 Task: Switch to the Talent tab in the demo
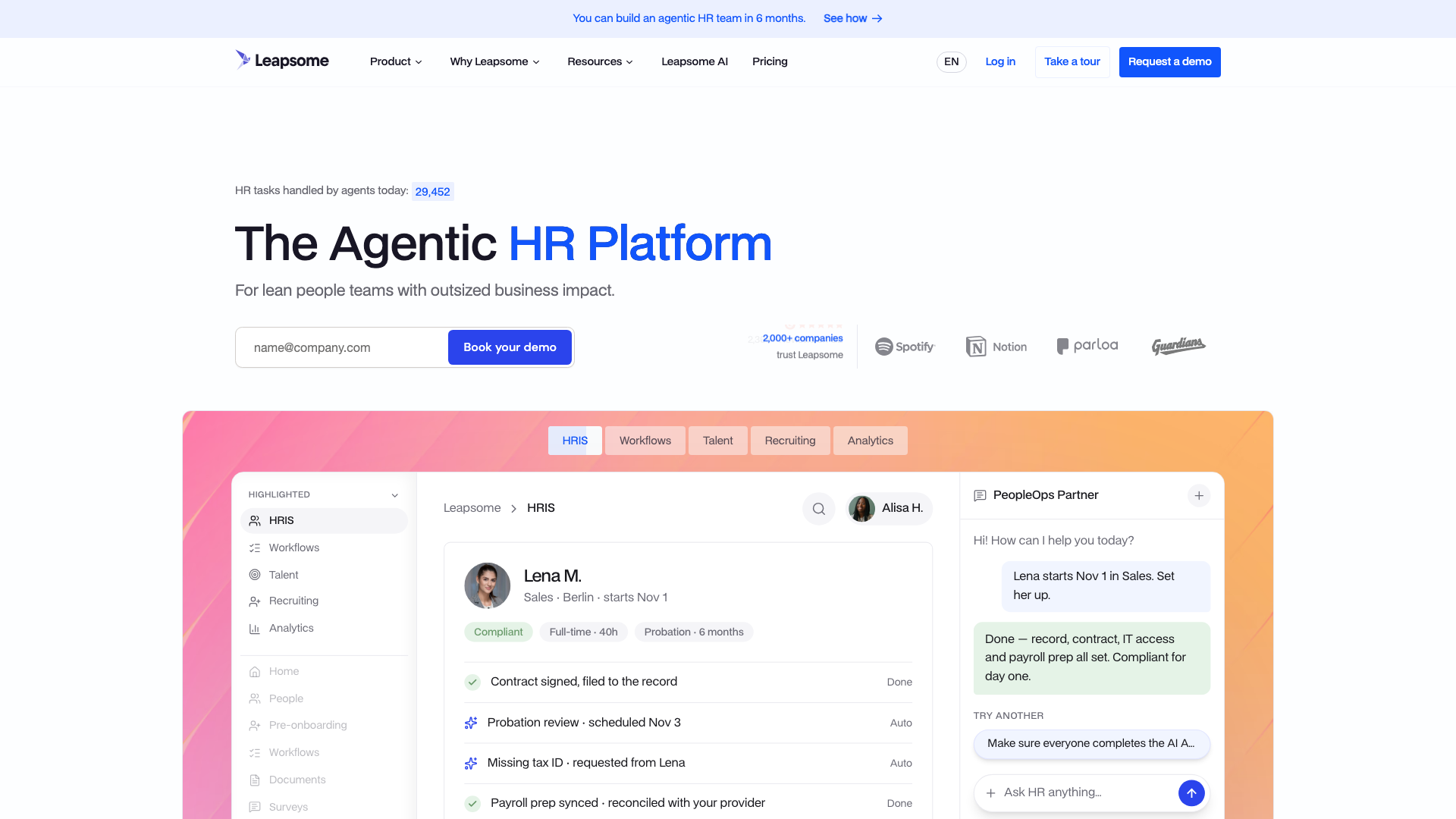717,441
